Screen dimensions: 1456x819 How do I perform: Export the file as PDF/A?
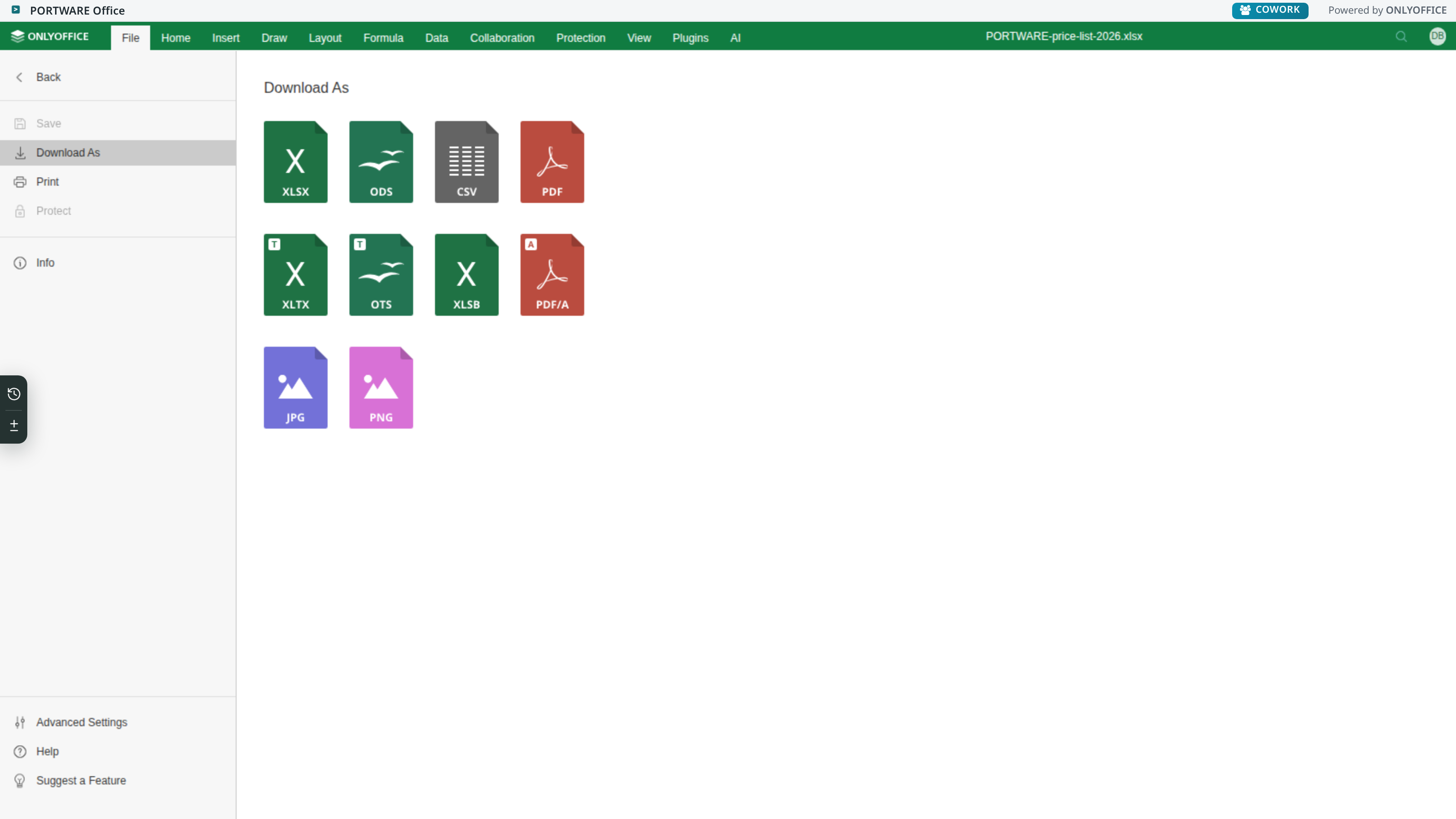[552, 275]
